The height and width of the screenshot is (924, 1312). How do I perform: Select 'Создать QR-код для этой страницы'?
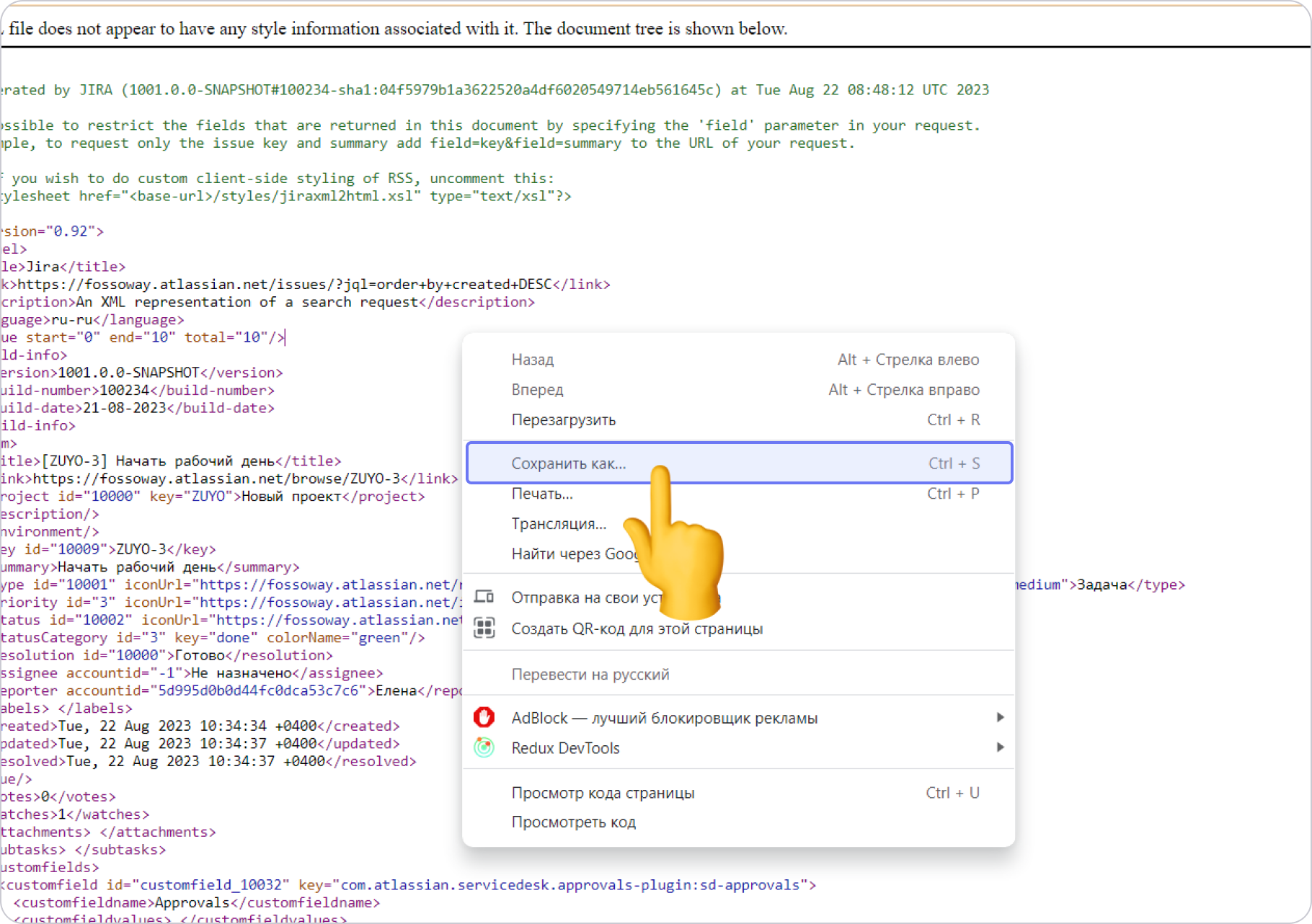pos(637,628)
